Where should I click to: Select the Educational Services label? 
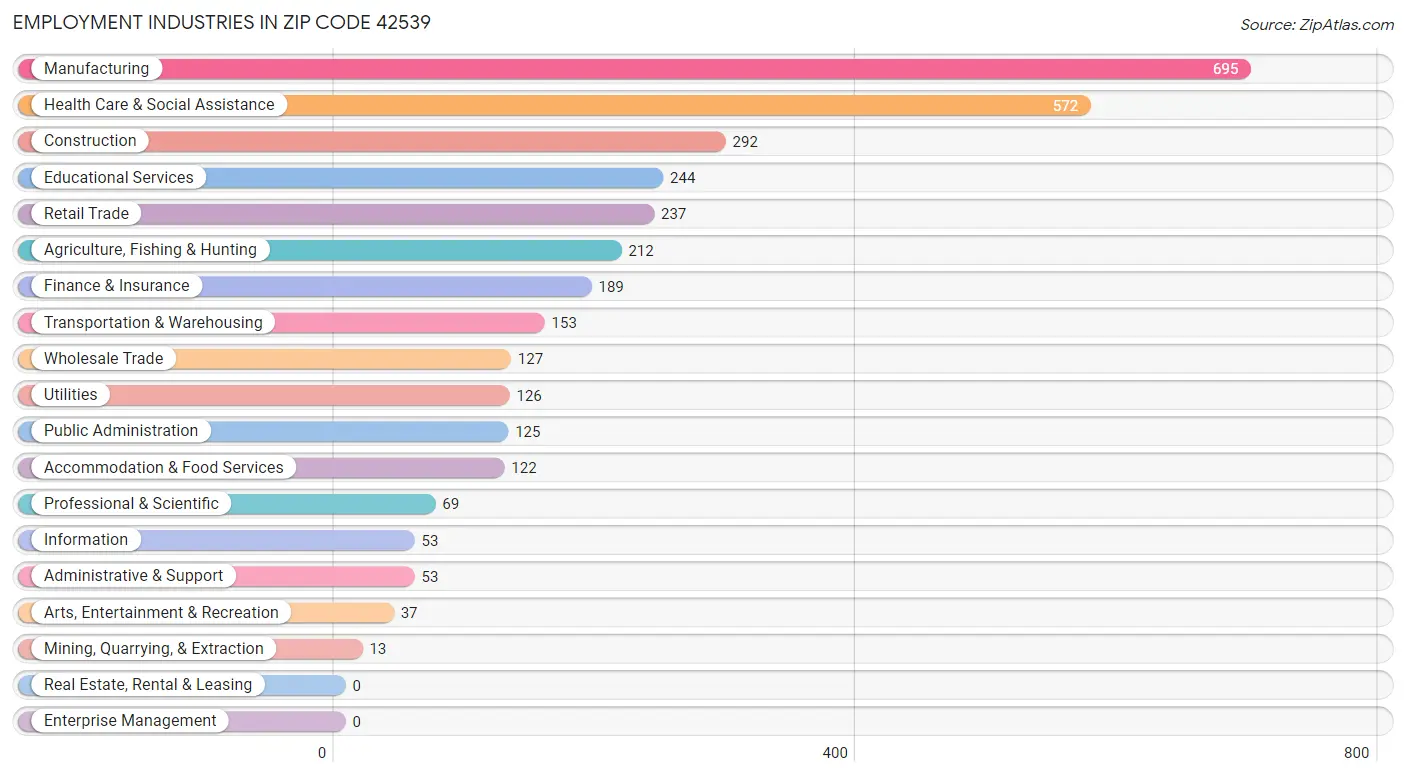coord(119,178)
